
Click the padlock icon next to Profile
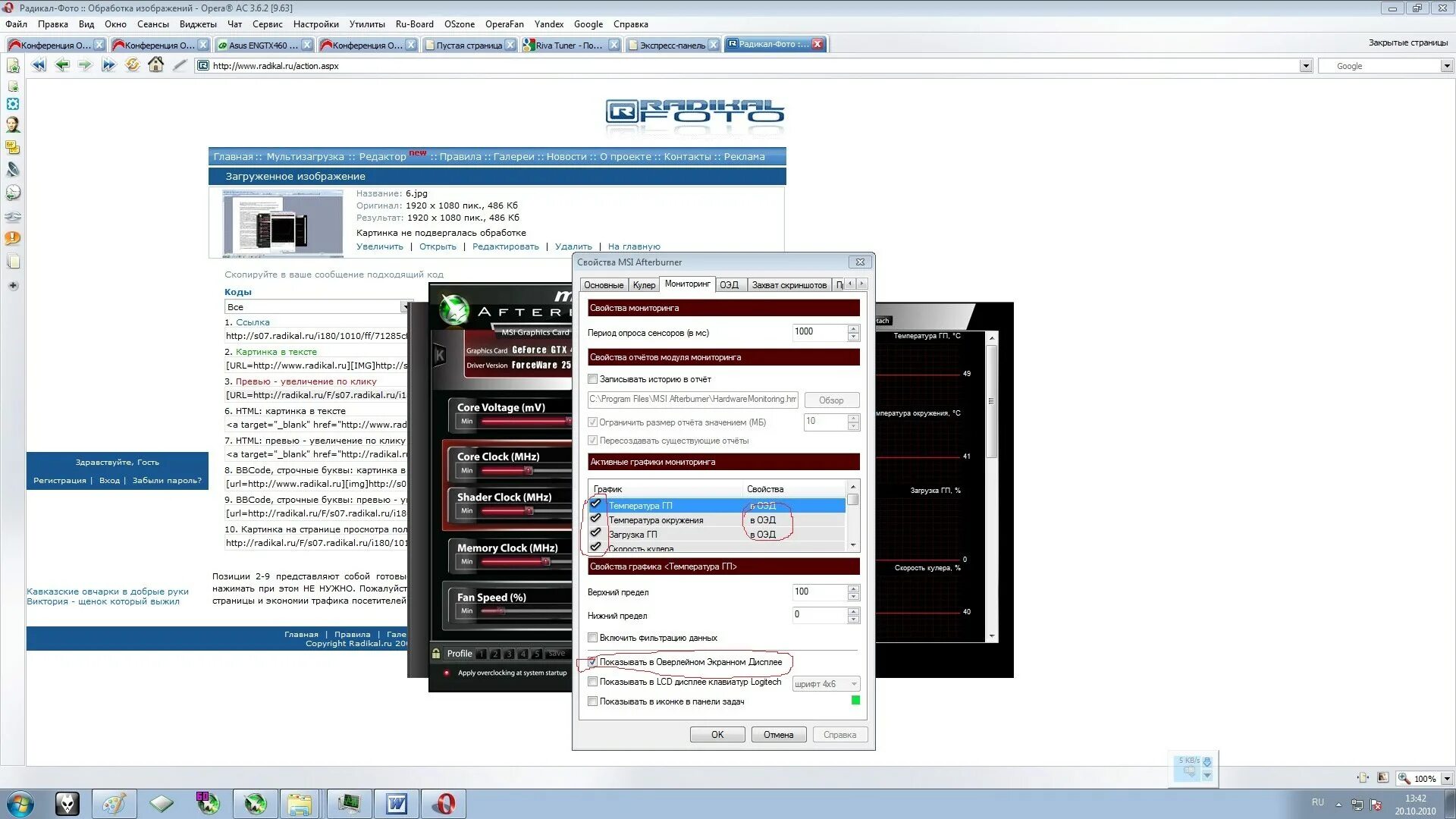[436, 653]
